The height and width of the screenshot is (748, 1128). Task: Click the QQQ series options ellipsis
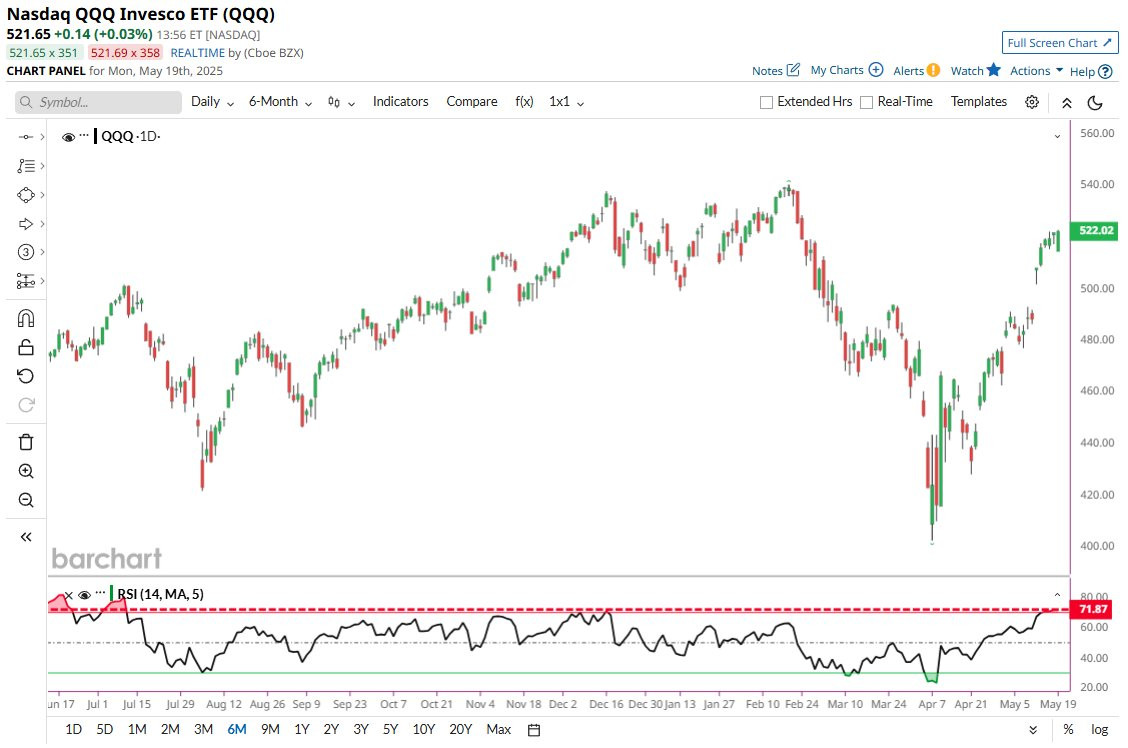84,135
